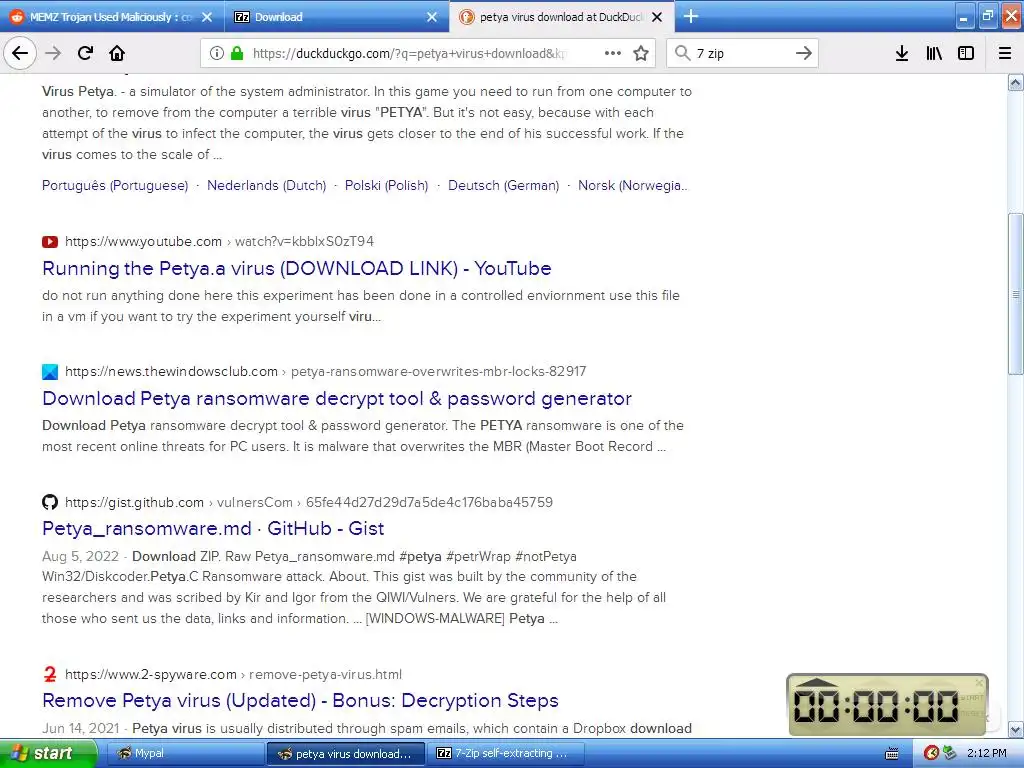Select Norsk (Norwegian) language link
The height and width of the screenshot is (768, 1024).
tap(632, 185)
